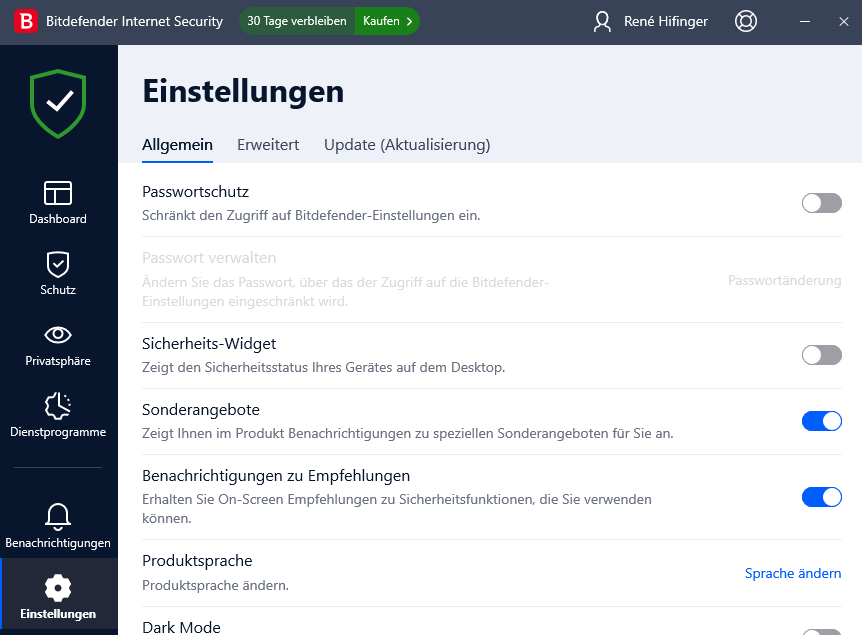The height and width of the screenshot is (635, 862).
Task: Enable the Passwortschutz toggle
Action: click(x=821, y=203)
